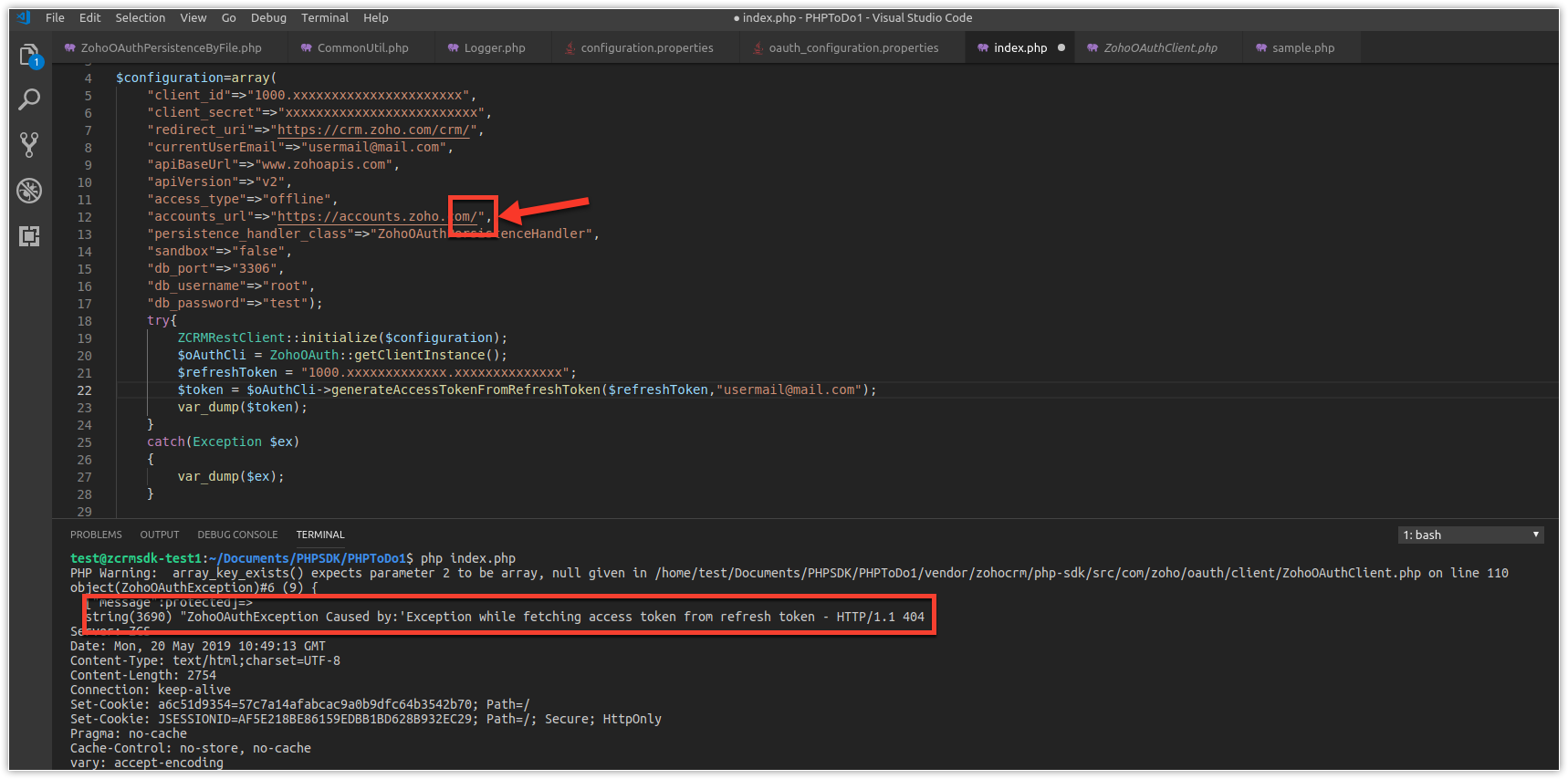Click the 'Cache-Control: no-store, no-cache' terminal line
Viewport: 1568px width, 779px height.
pyautogui.click(x=191, y=748)
